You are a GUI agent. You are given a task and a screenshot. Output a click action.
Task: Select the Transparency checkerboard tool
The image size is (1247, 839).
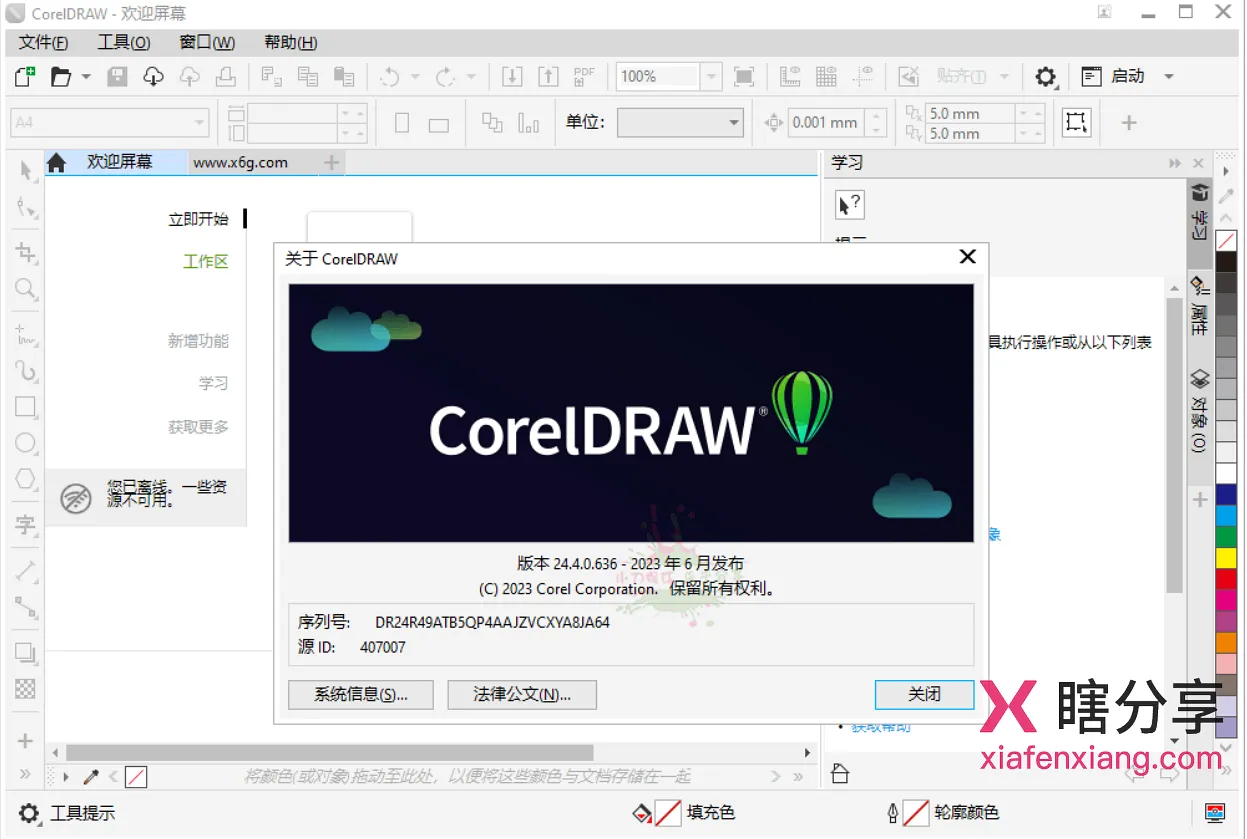tap(26, 689)
